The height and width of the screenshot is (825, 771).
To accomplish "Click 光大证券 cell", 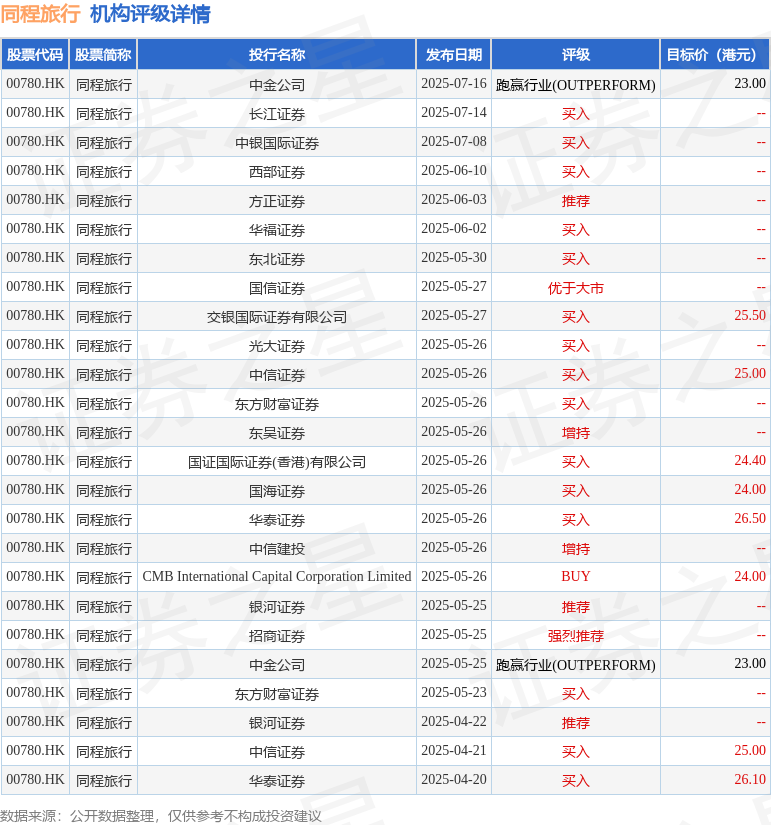I will 277,346.
